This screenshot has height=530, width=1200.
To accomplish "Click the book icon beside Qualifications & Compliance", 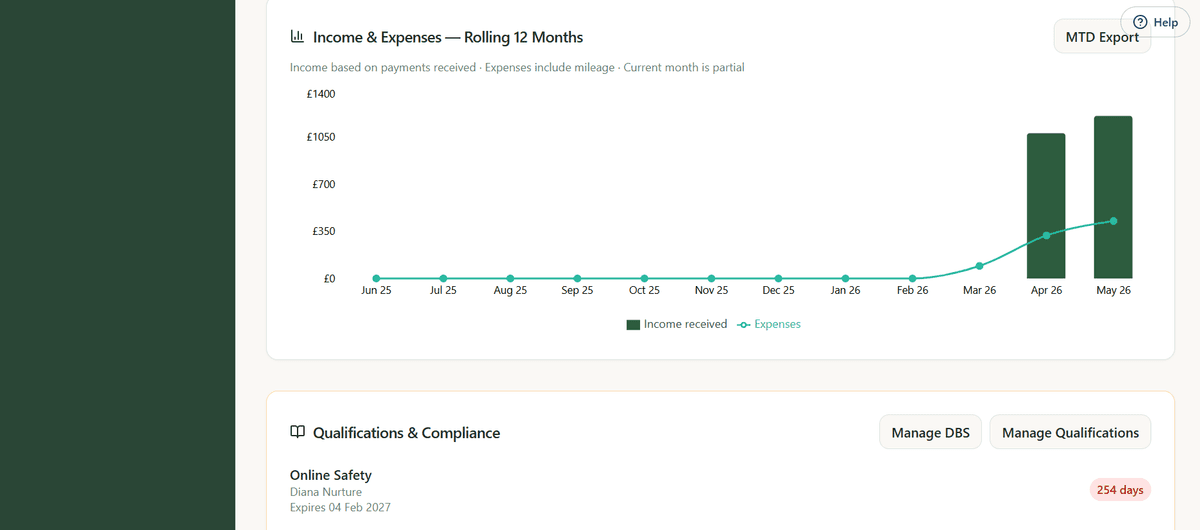I will click(x=297, y=433).
